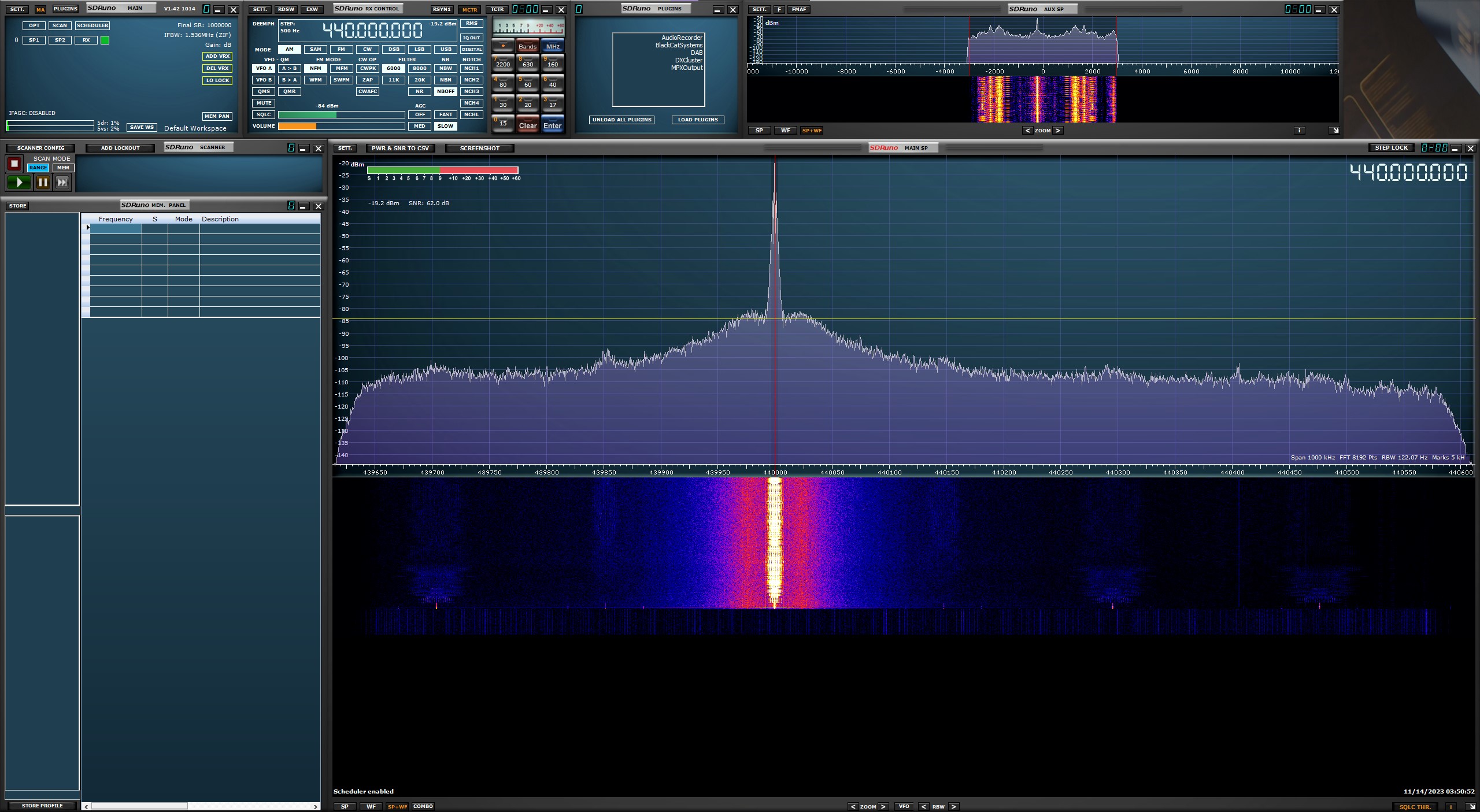Stop the scanner with red stop button
Viewport: 1480px width, 812px height.
14,164
